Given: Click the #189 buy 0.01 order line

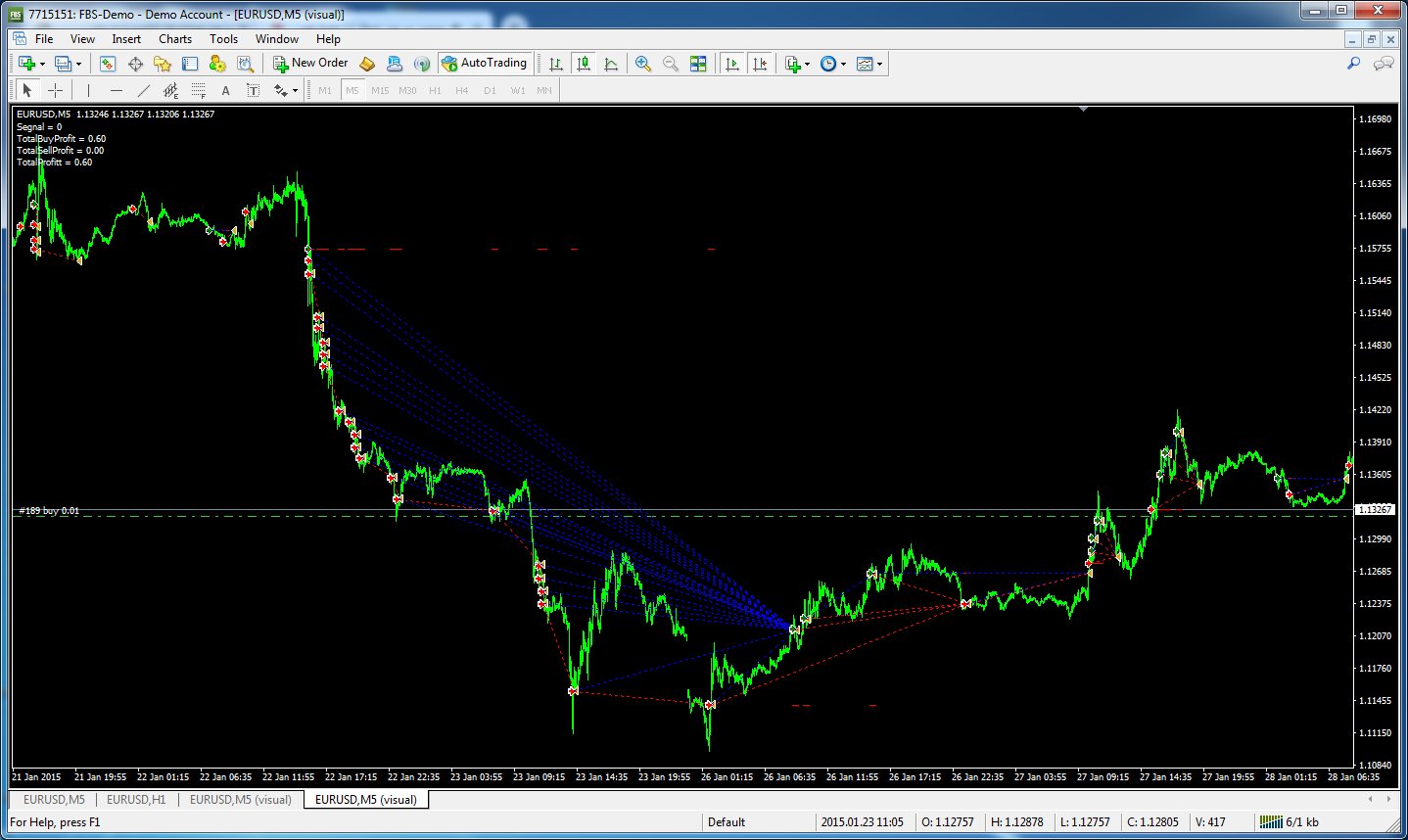Looking at the screenshot, I should pyautogui.click(x=49, y=511).
